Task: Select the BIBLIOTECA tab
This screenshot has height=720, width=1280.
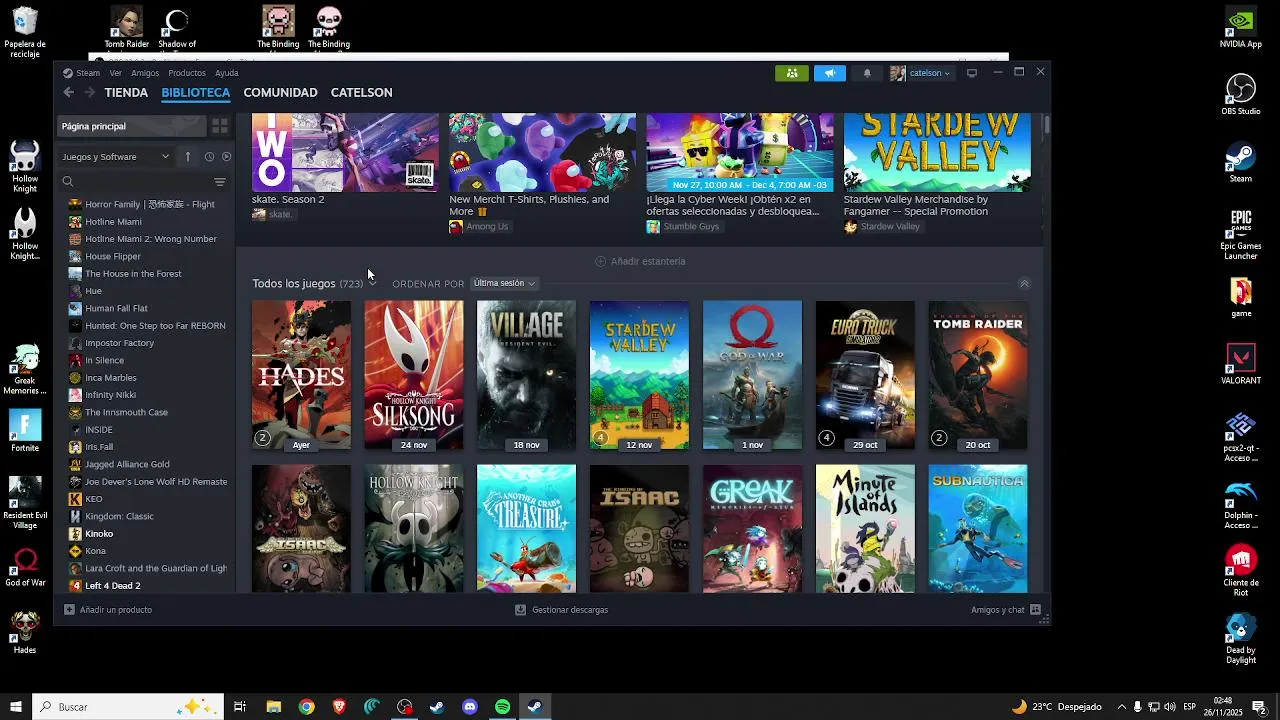Action: pos(196,92)
